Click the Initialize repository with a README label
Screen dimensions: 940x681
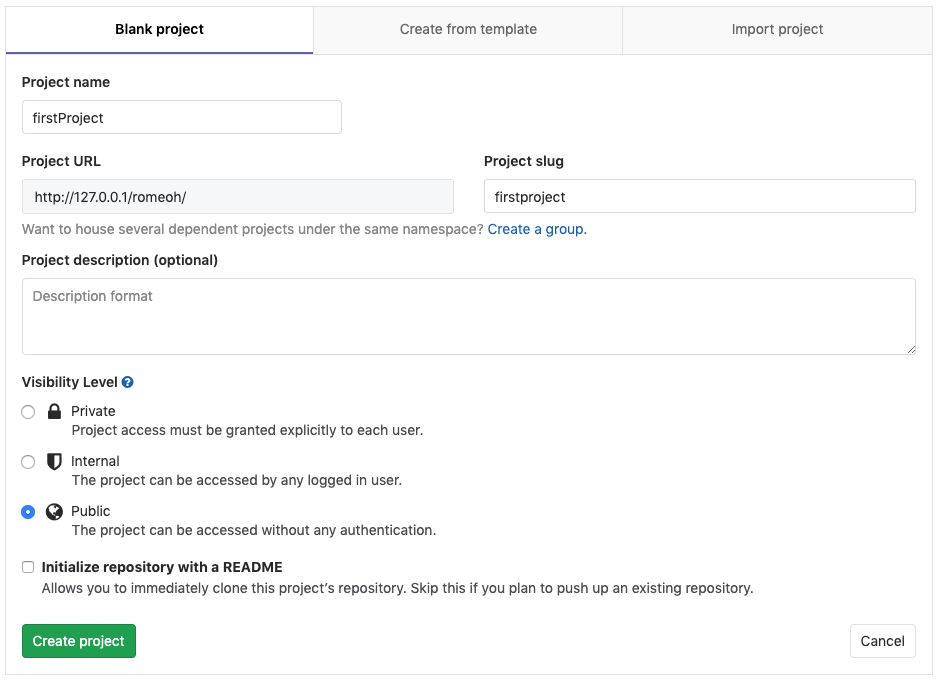162,567
